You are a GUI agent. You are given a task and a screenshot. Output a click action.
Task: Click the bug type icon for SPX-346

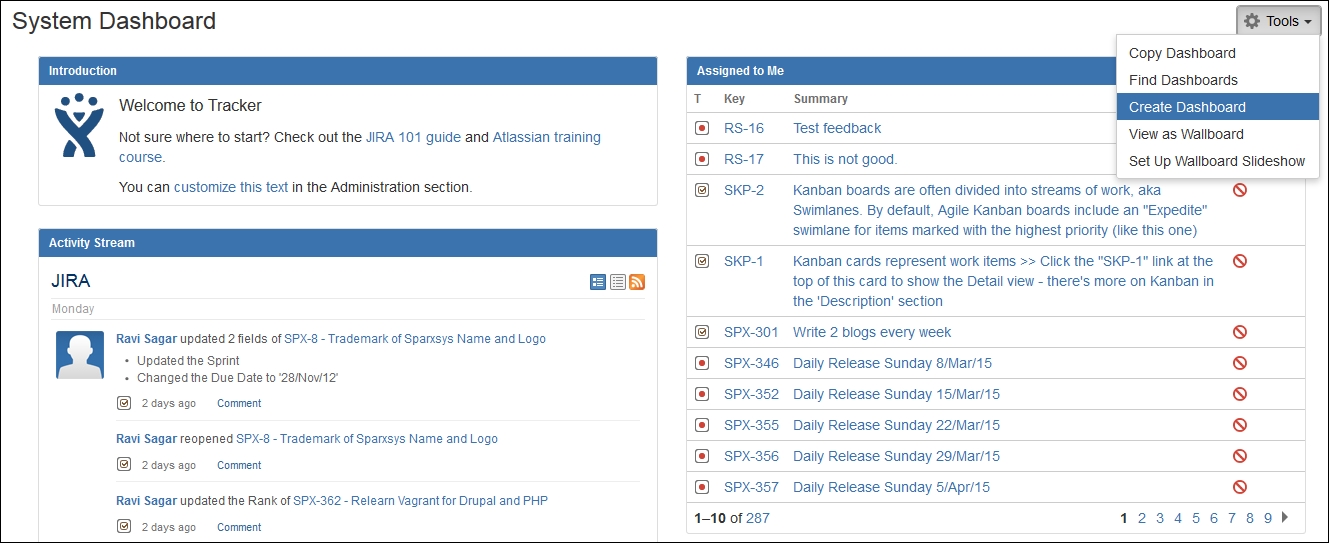click(x=702, y=363)
